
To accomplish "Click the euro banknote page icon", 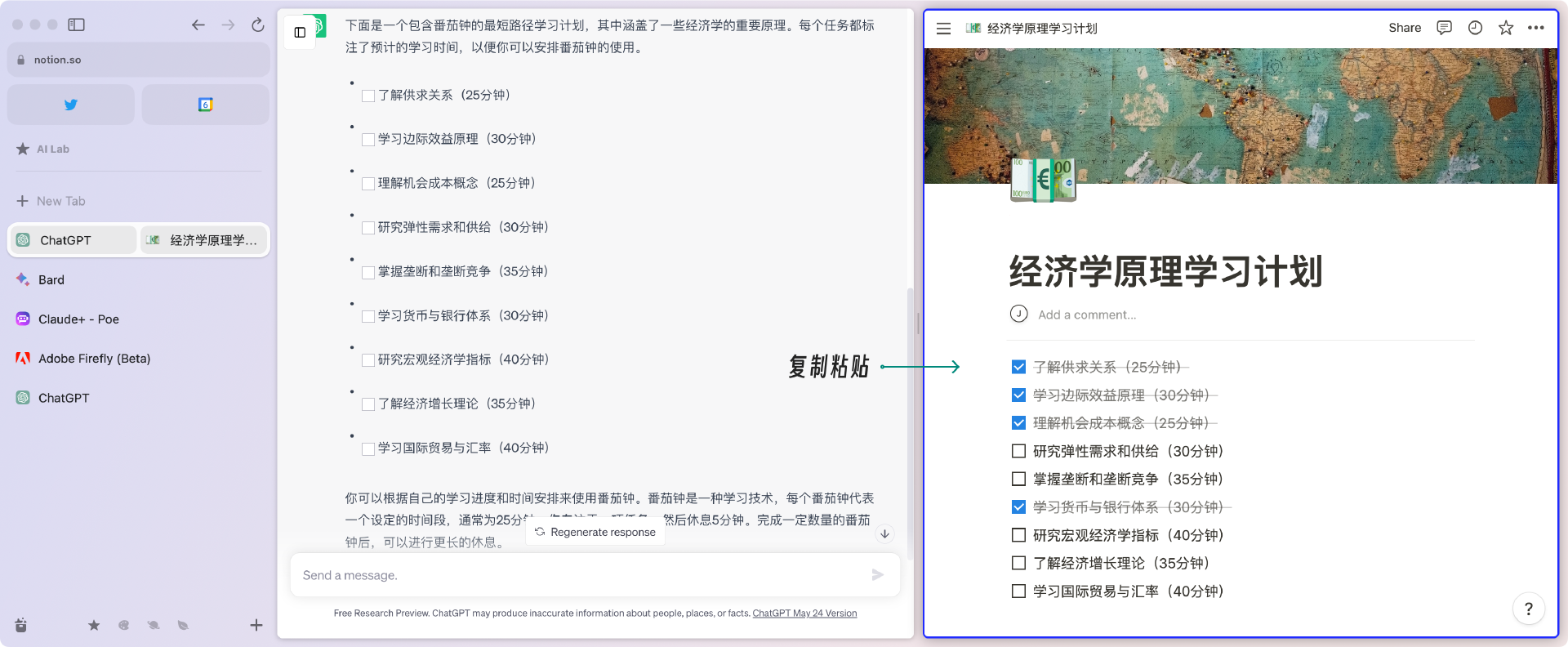I will pyautogui.click(x=1043, y=180).
